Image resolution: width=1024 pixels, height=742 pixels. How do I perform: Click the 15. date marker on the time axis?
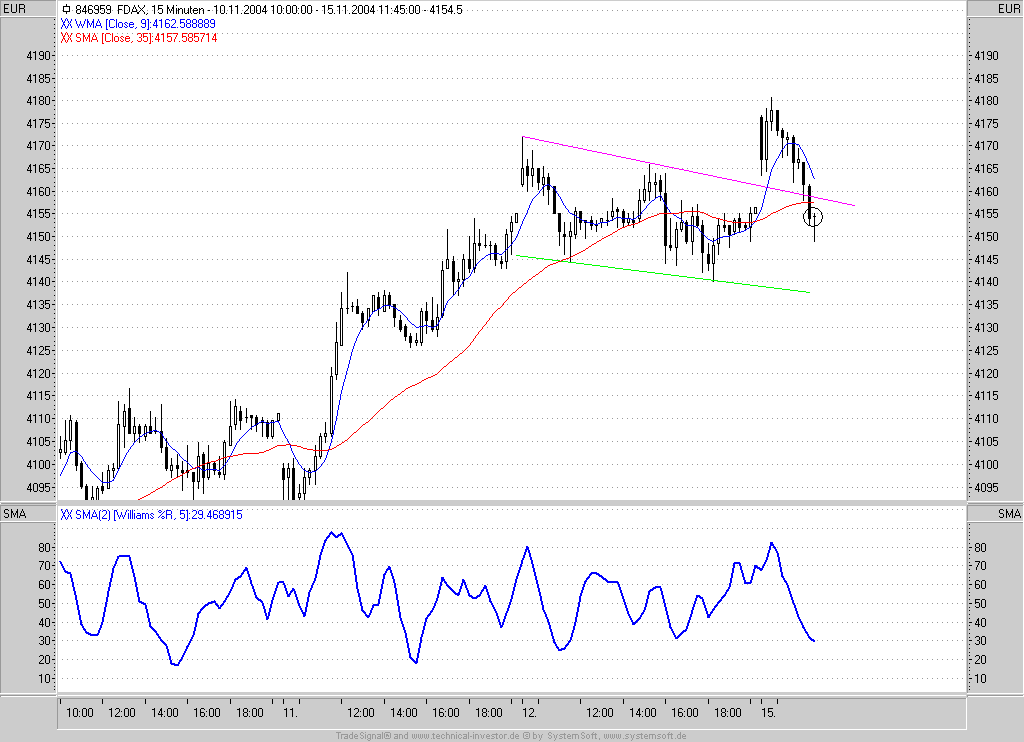coord(769,713)
